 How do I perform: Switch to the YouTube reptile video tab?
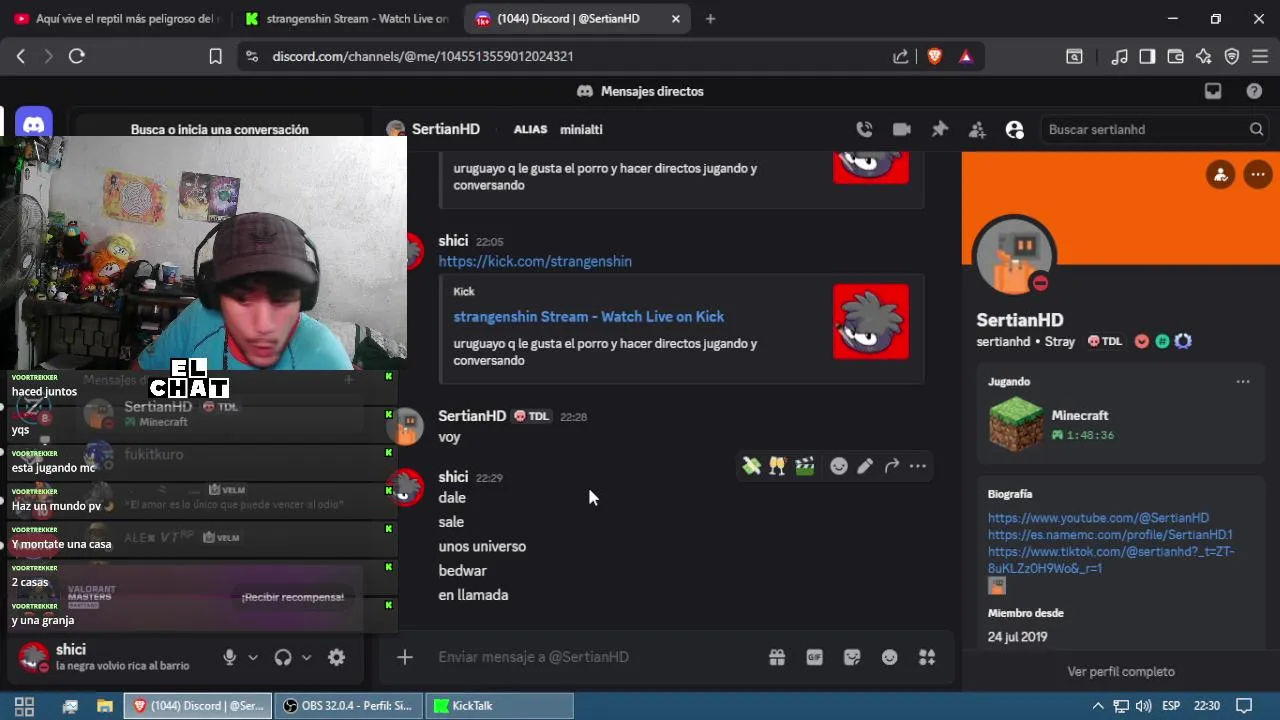117,18
